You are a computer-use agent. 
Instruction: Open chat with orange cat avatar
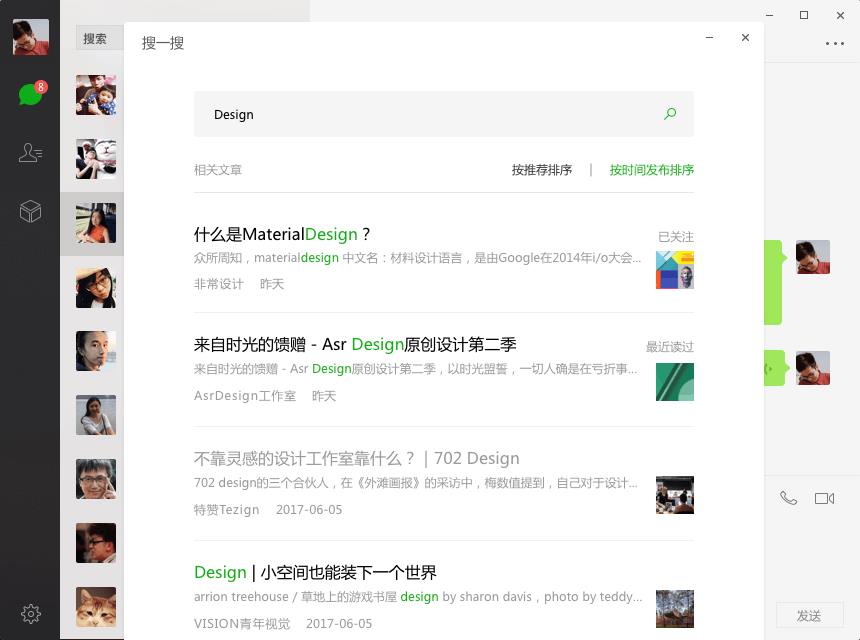pos(96,607)
